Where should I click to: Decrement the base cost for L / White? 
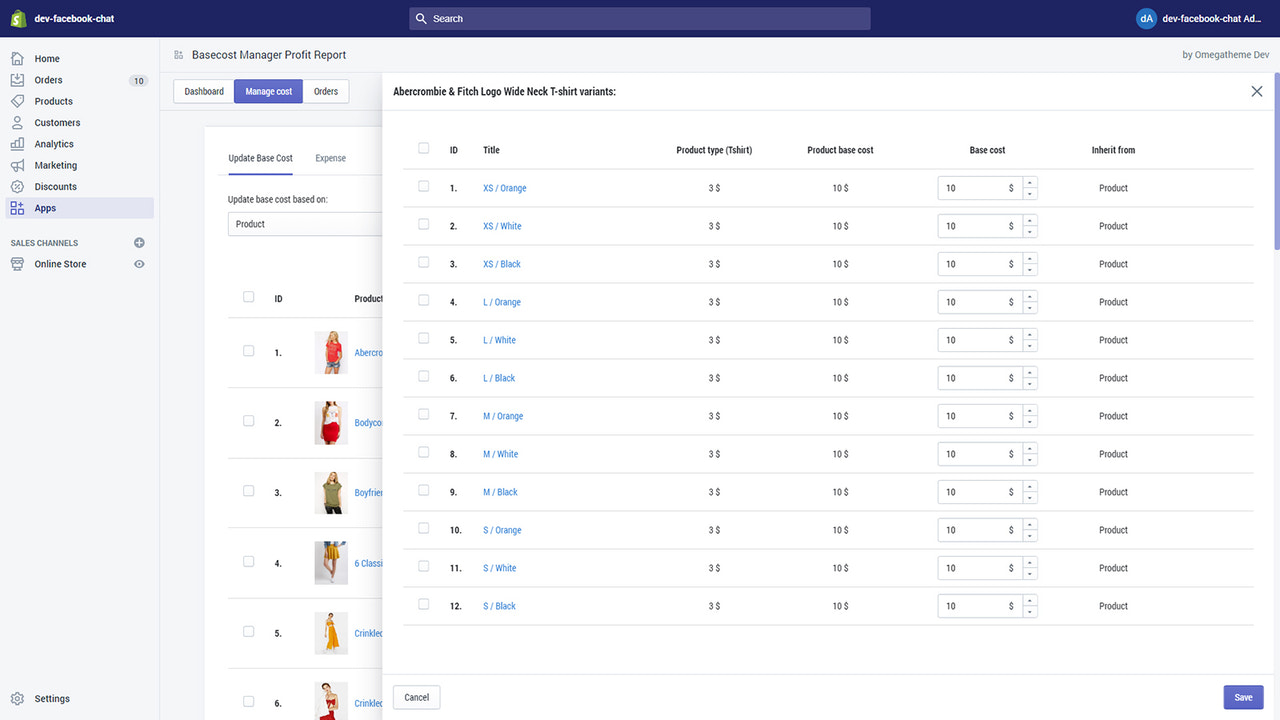tap(1030, 344)
